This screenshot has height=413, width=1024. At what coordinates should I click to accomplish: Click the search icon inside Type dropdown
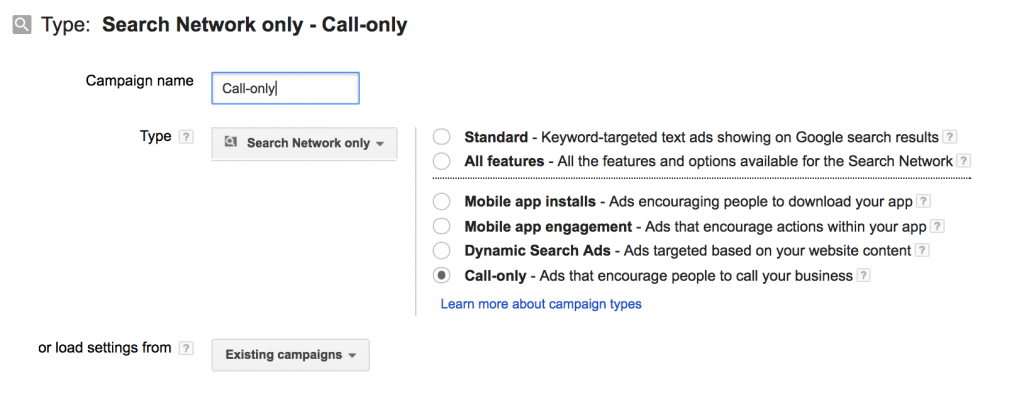[x=231, y=142]
